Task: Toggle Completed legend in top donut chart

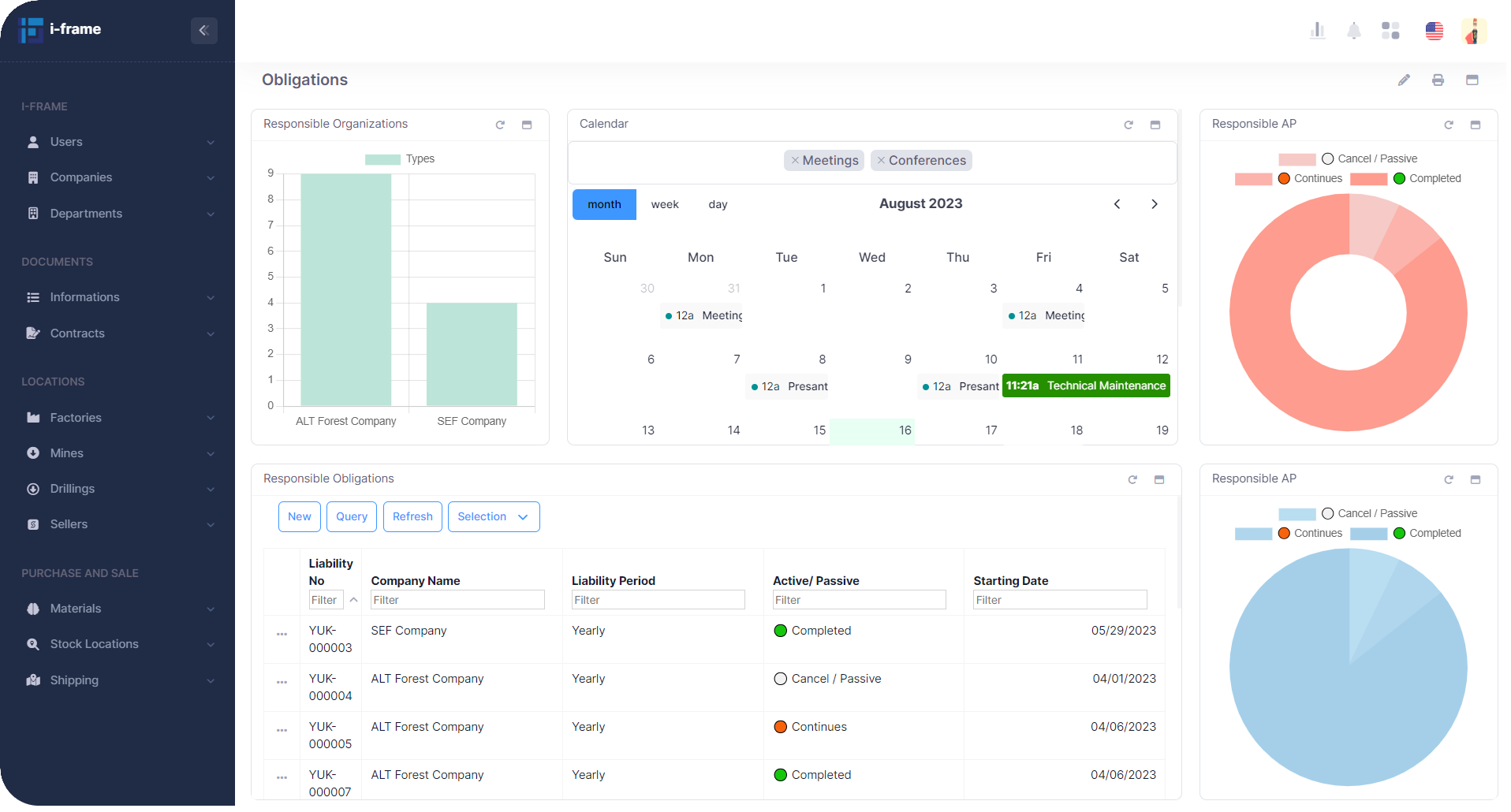Action: click(1405, 179)
